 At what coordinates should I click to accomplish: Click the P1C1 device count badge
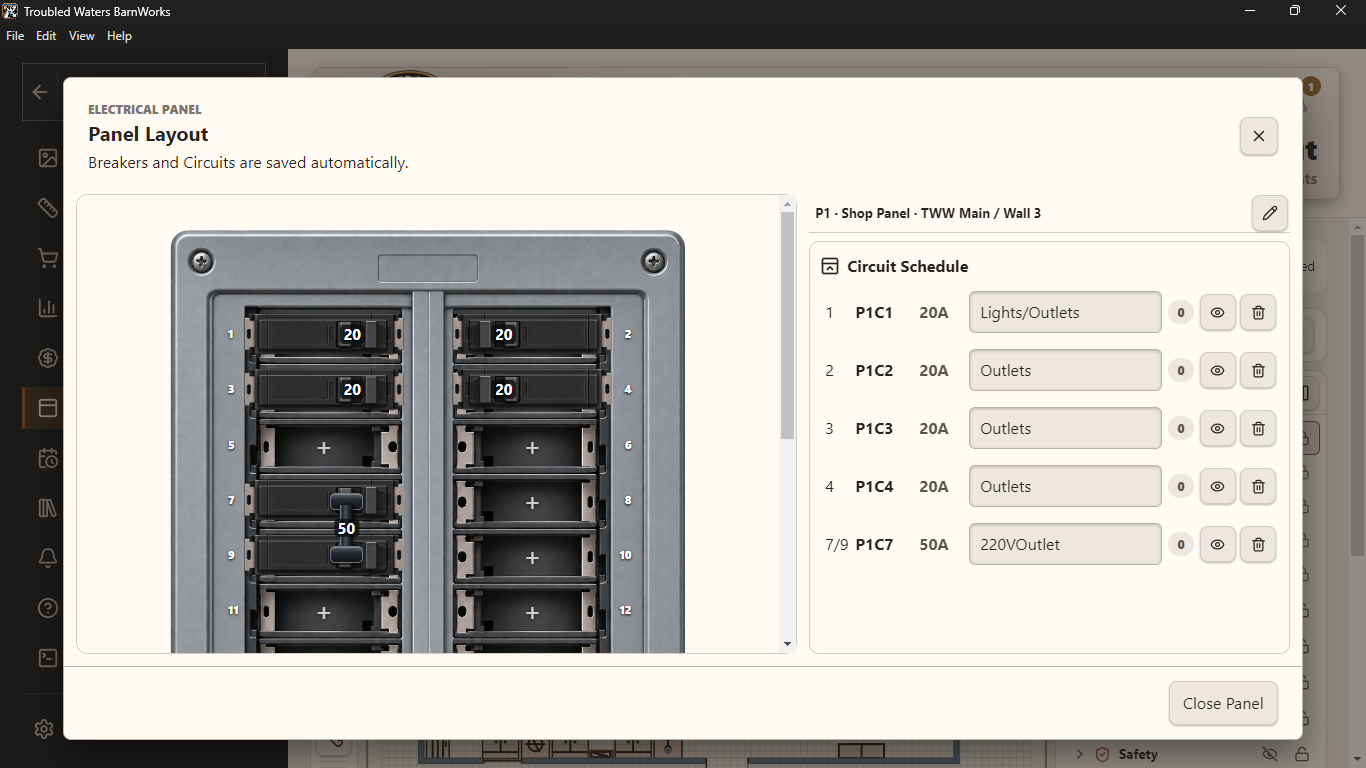click(x=1180, y=313)
